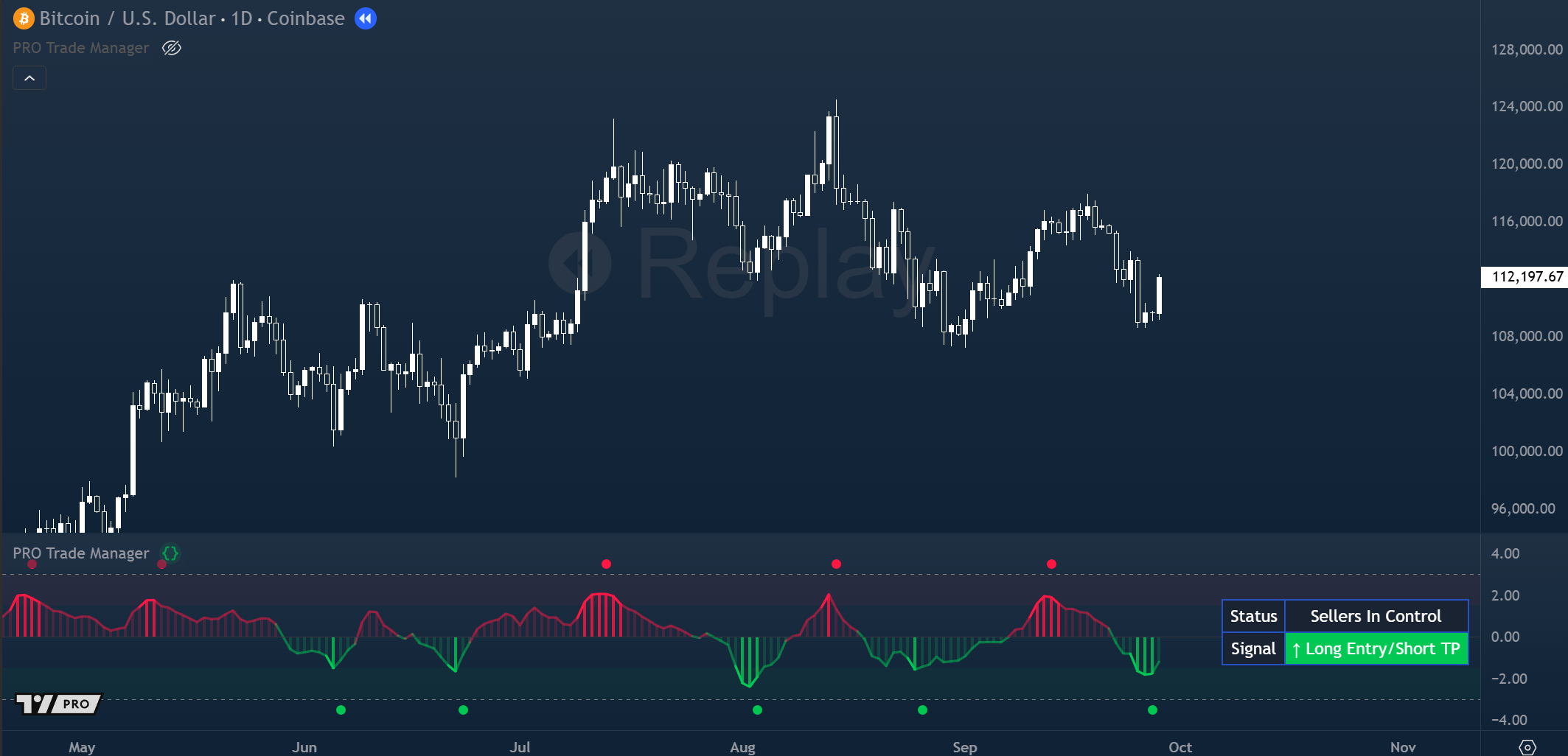Click the Status cell in indicator table
Viewport: 1568px width, 756px height.
click(x=1254, y=616)
